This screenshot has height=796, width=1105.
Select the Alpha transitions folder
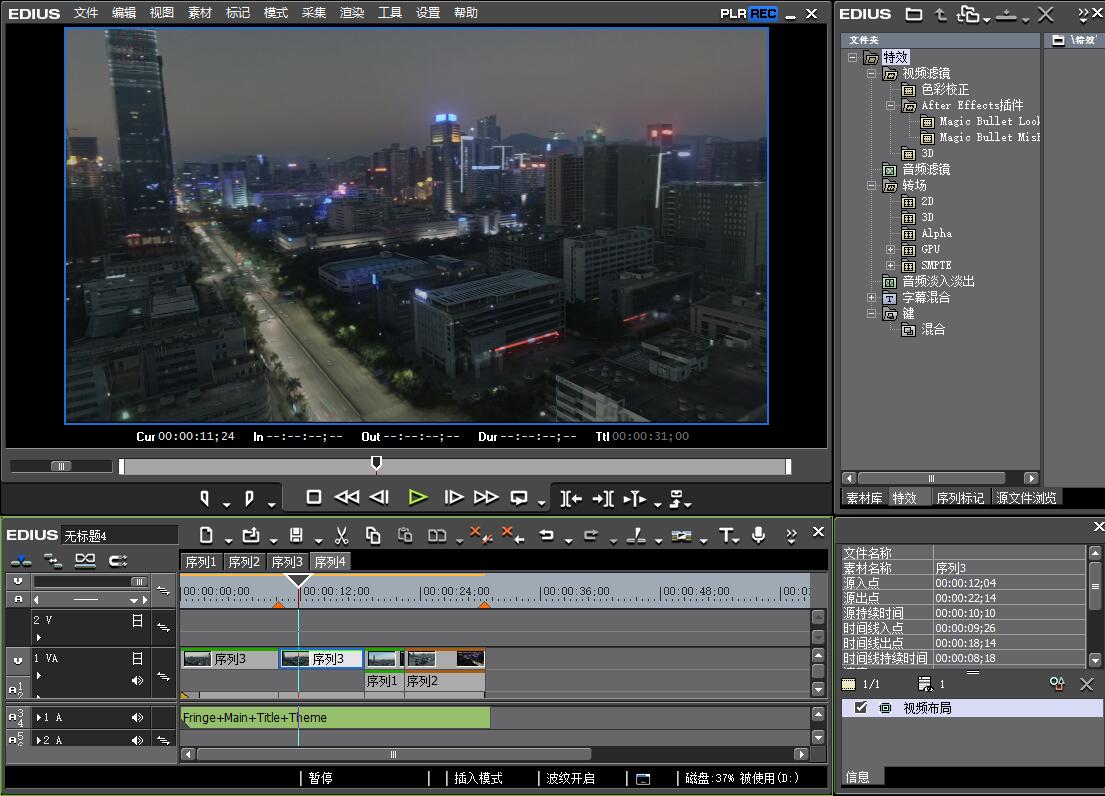(936, 233)
